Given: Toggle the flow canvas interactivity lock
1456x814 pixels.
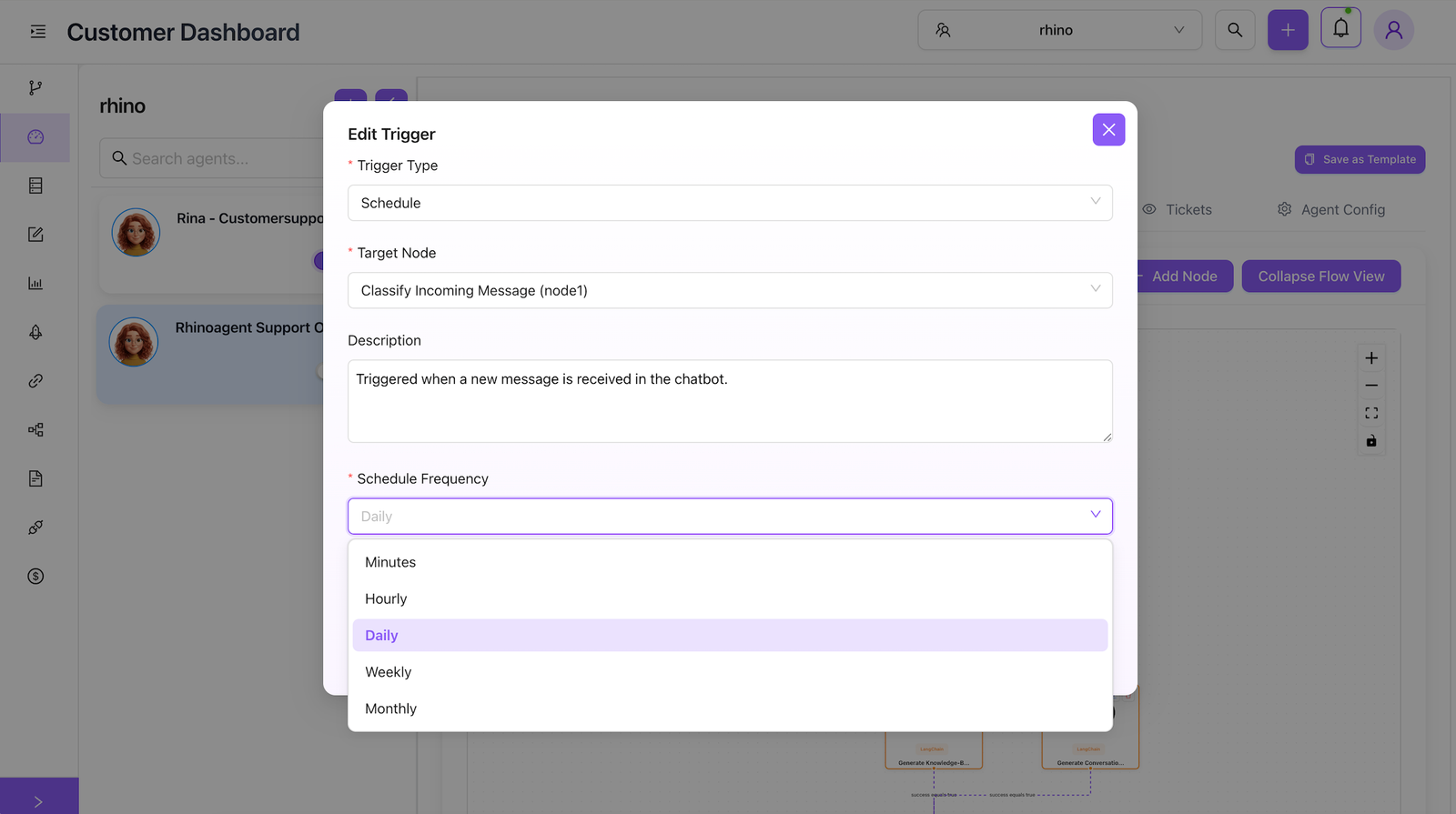Looking at the screenshot, I should (1371, 441).
